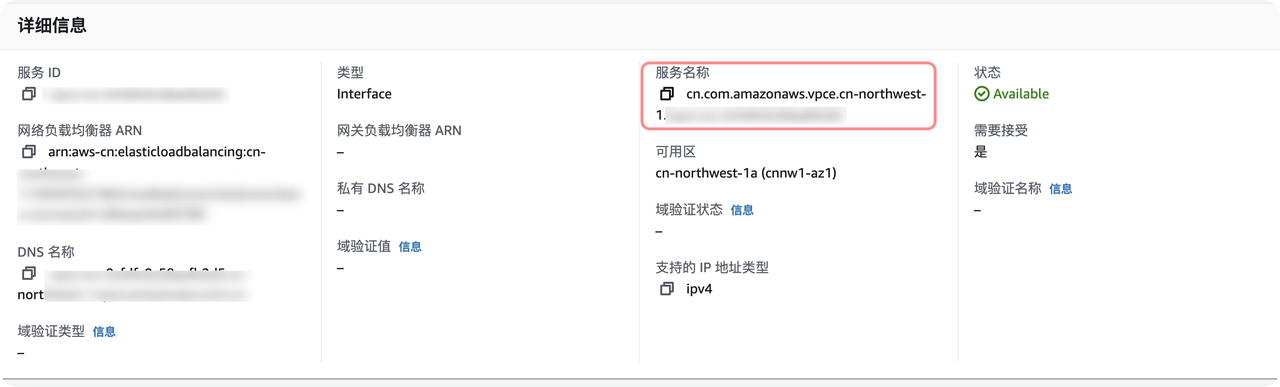Viewport: 1280px width, 387px height.
Task: Copy the ipv4 supported address type
Action: (667, 289)
